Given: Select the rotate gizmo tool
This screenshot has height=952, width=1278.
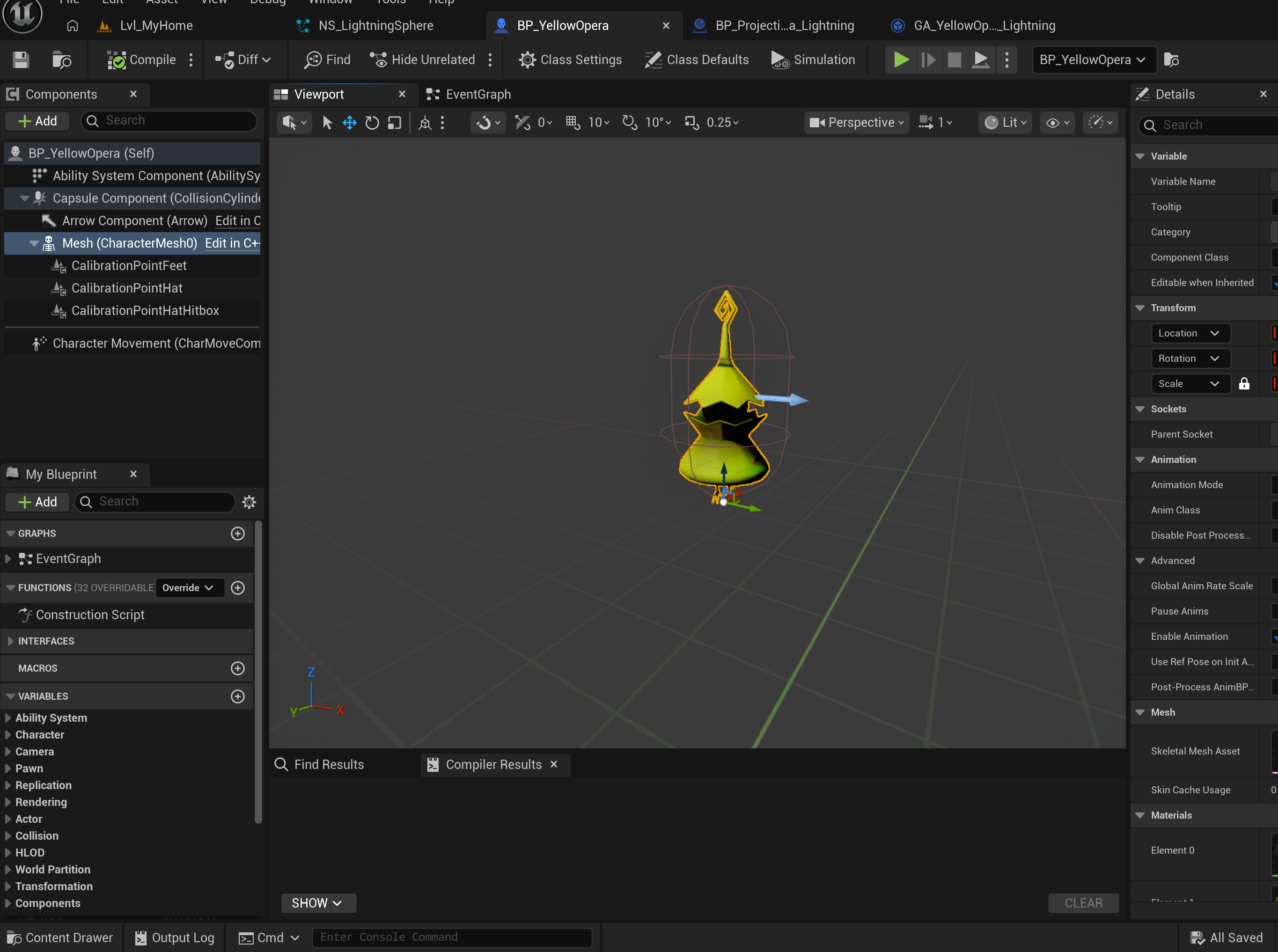Looking at the screenshot, I should 372,123.
